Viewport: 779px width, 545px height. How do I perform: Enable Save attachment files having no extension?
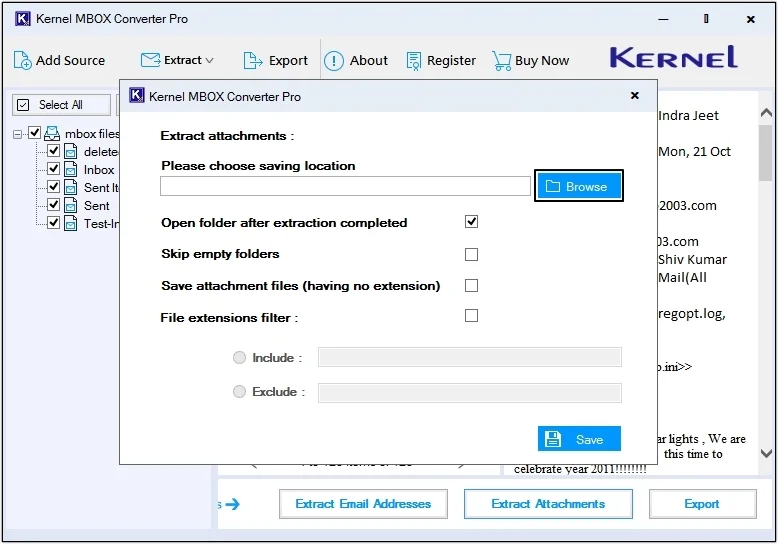pos(471,286)
